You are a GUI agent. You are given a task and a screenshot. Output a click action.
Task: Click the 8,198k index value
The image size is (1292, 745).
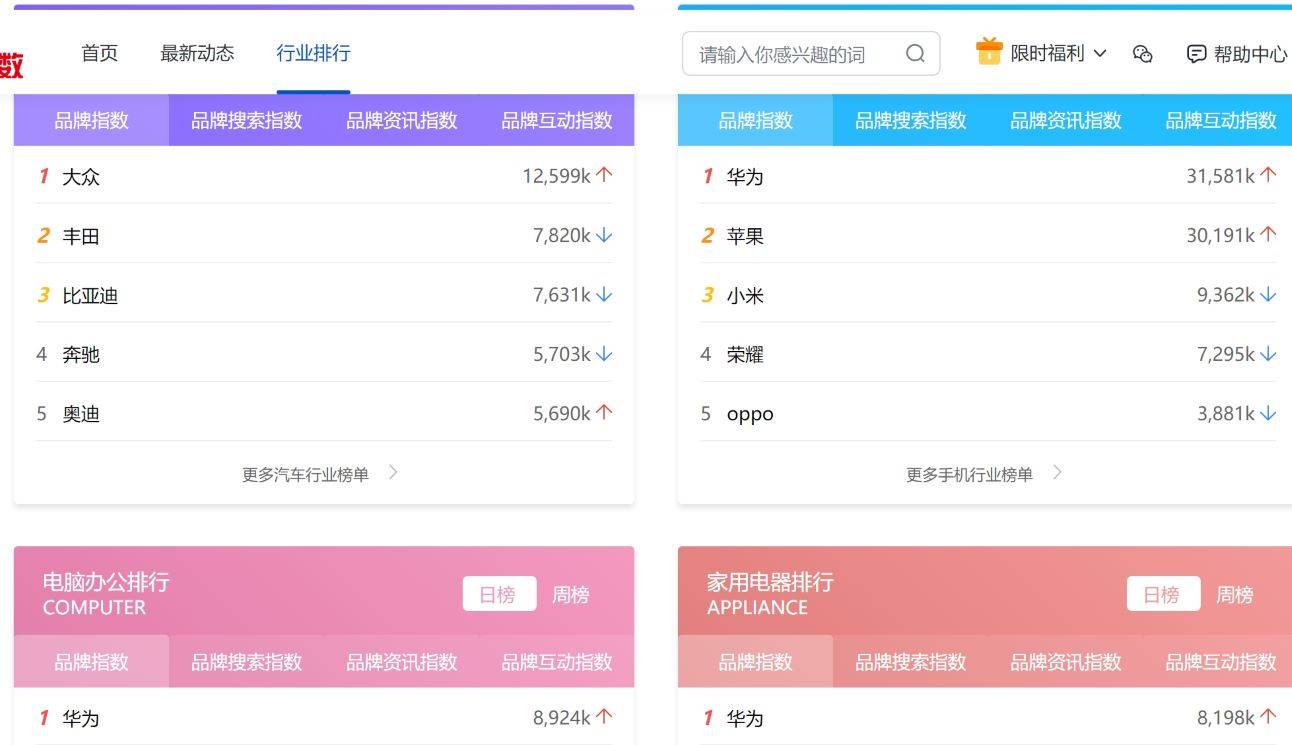1226,717
